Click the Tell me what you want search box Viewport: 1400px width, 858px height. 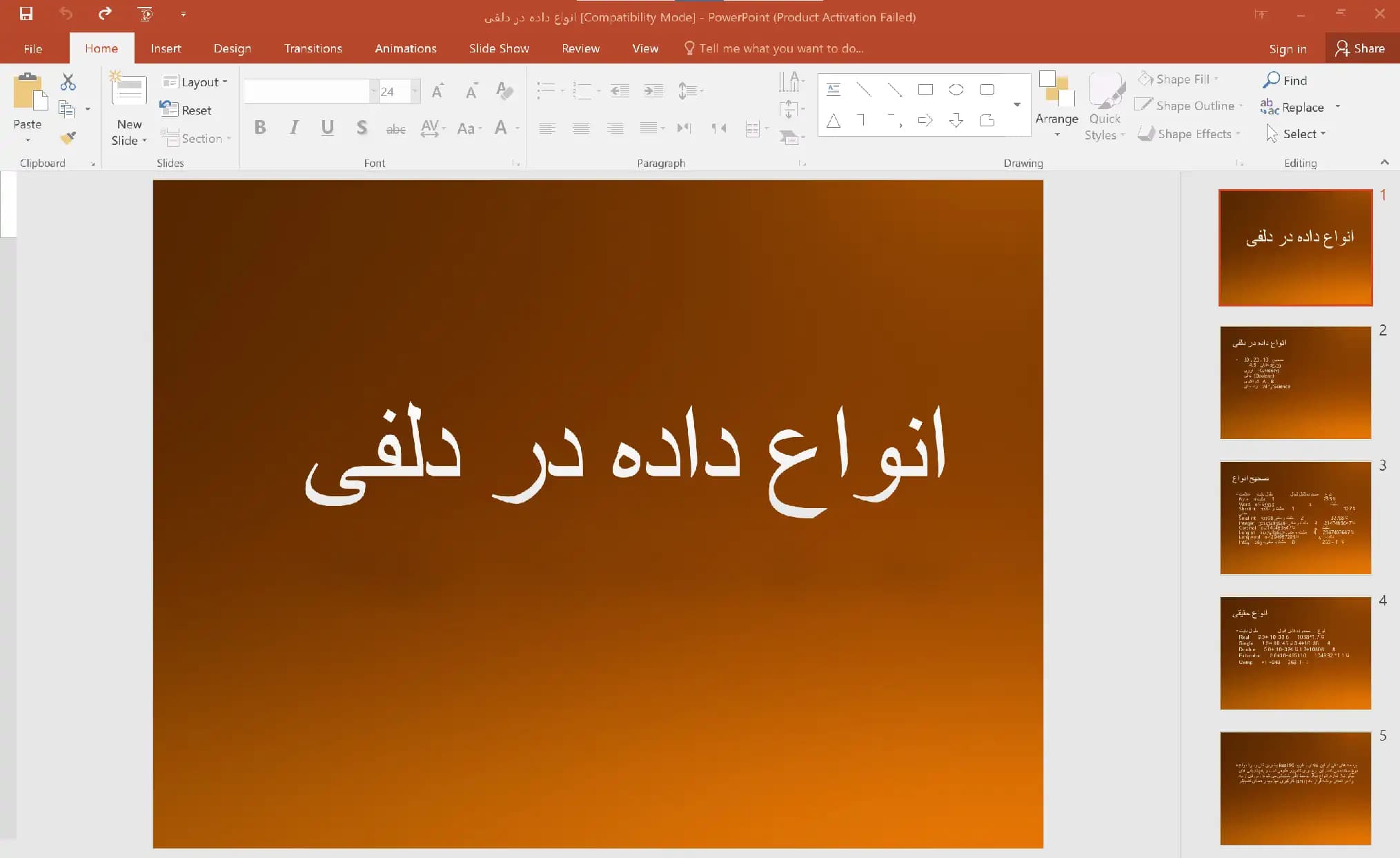(773, 48)
